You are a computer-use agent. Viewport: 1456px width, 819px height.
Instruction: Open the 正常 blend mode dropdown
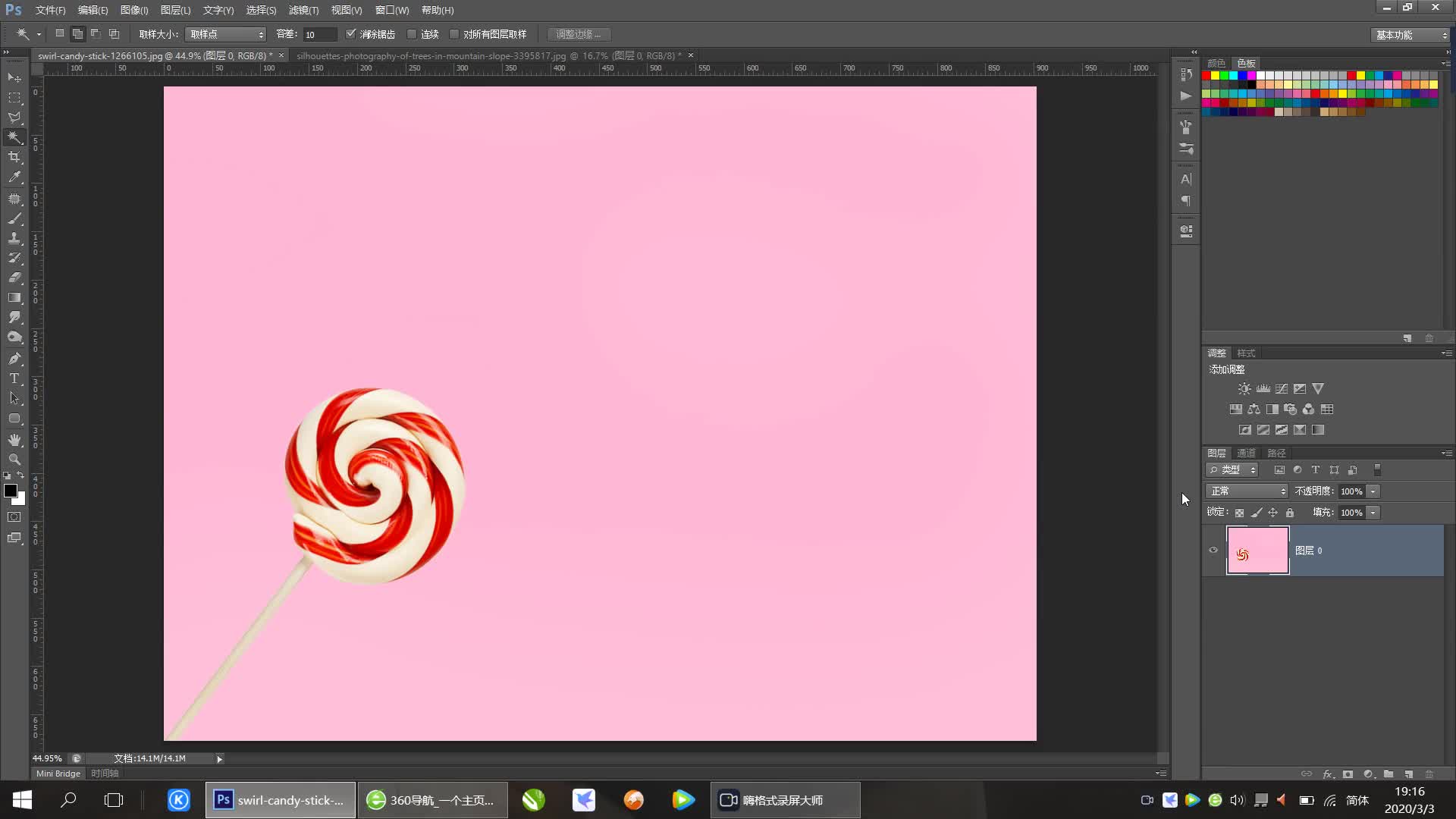(x=1247, y=491)
